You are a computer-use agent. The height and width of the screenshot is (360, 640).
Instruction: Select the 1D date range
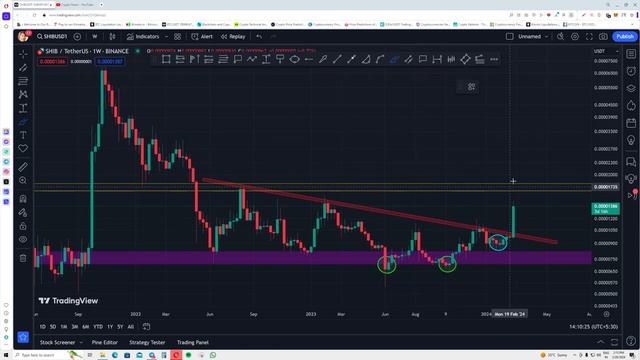pos(42,327)
